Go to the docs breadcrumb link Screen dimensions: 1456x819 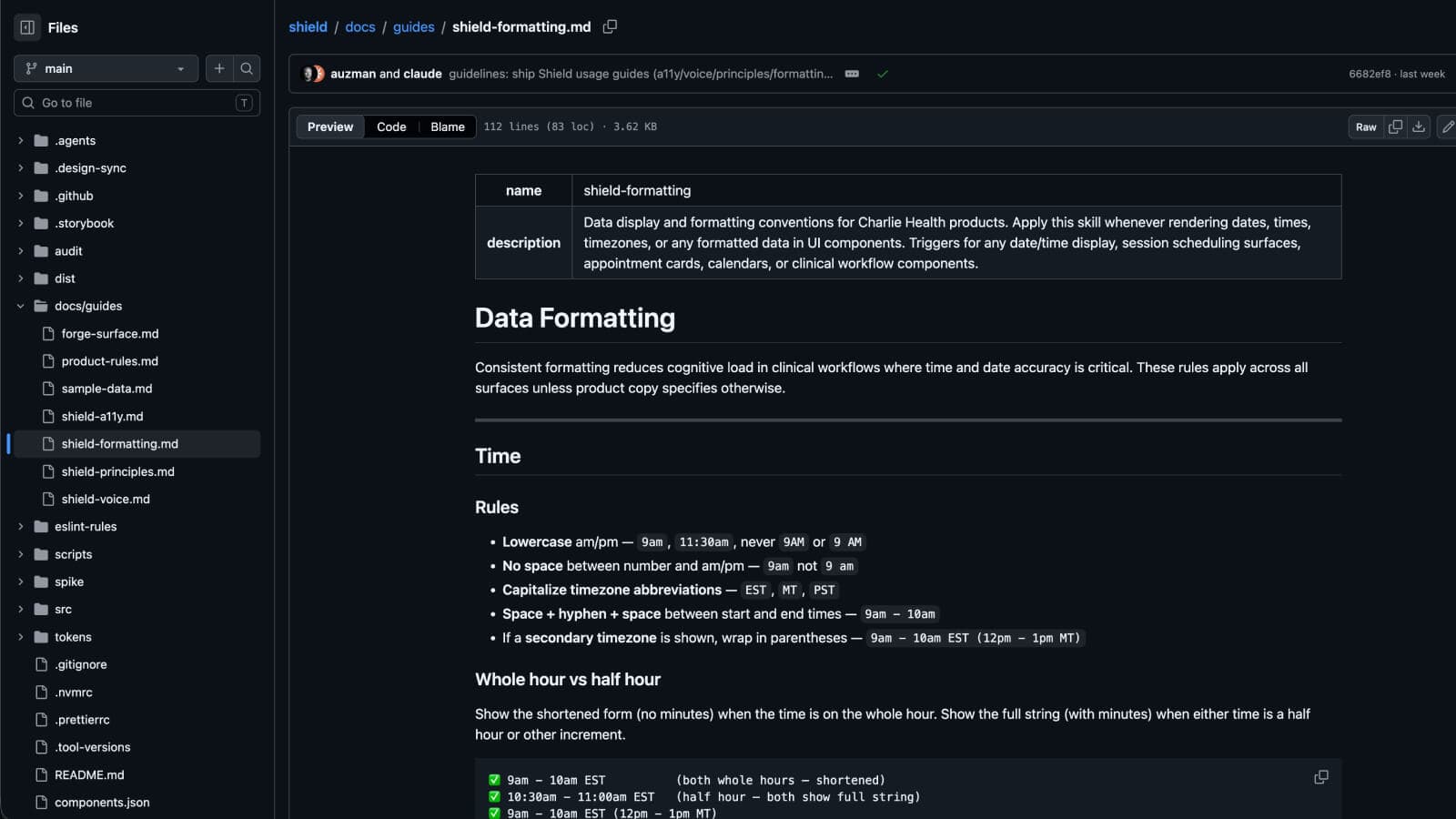pyautogui.click(x=360, y=27)
